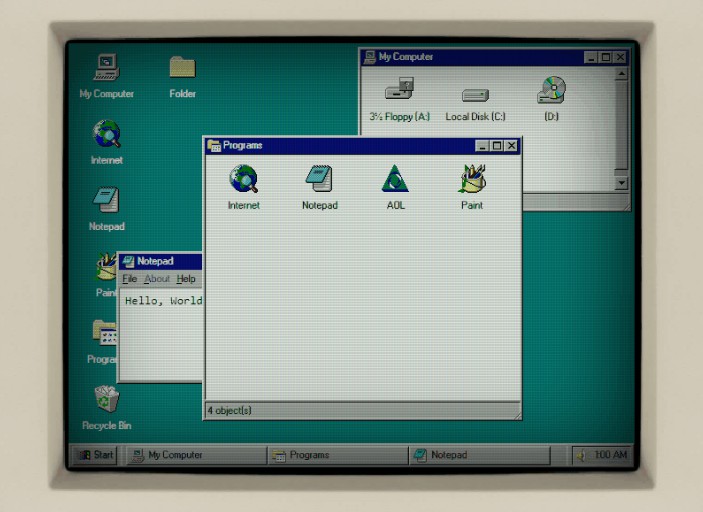Select the (D:) CD-ROM drive icon
Viewport: 703px width, 512px height.
(x=551, y=92)
